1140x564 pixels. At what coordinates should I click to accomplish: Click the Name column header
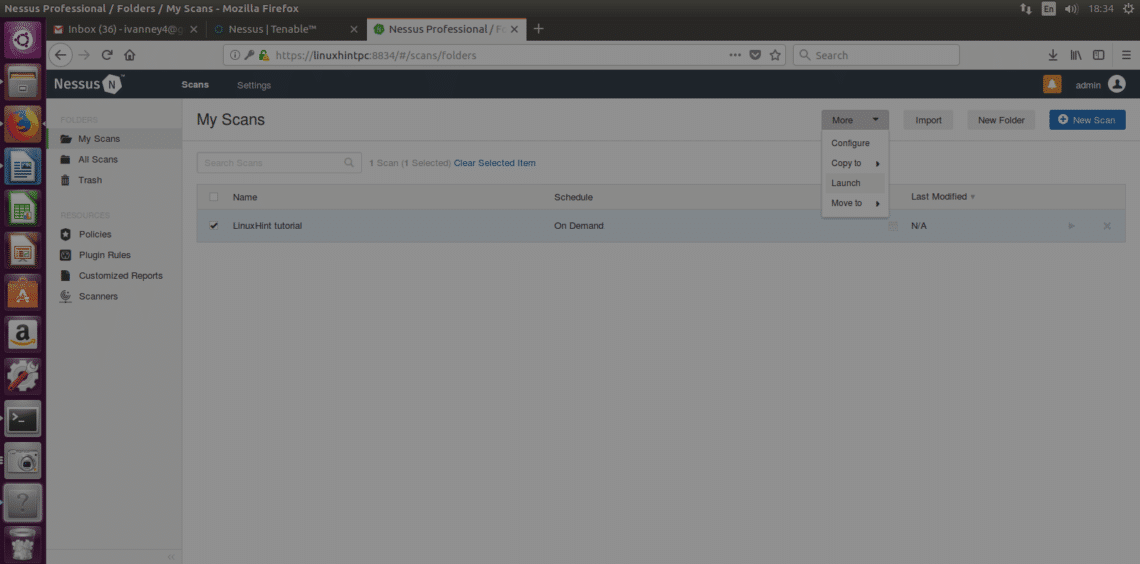coord(244,197)
